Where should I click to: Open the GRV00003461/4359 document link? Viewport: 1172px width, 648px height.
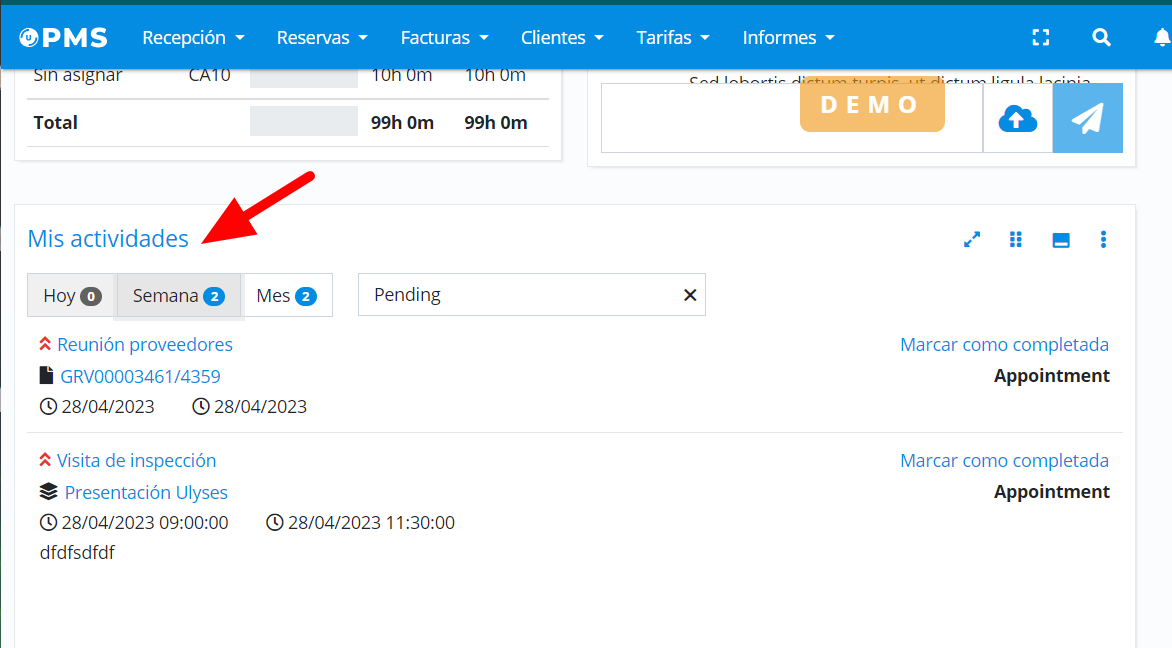coord(140,377)
